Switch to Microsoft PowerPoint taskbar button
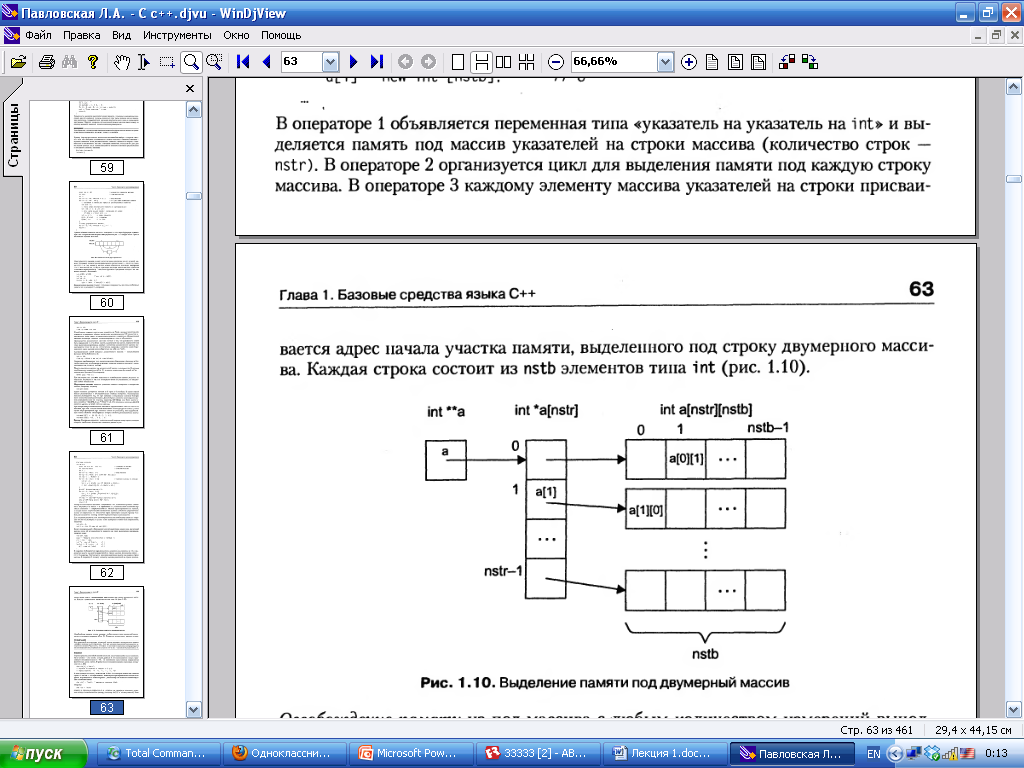This screenshot has height=768, width=1024. coord(409,754)
